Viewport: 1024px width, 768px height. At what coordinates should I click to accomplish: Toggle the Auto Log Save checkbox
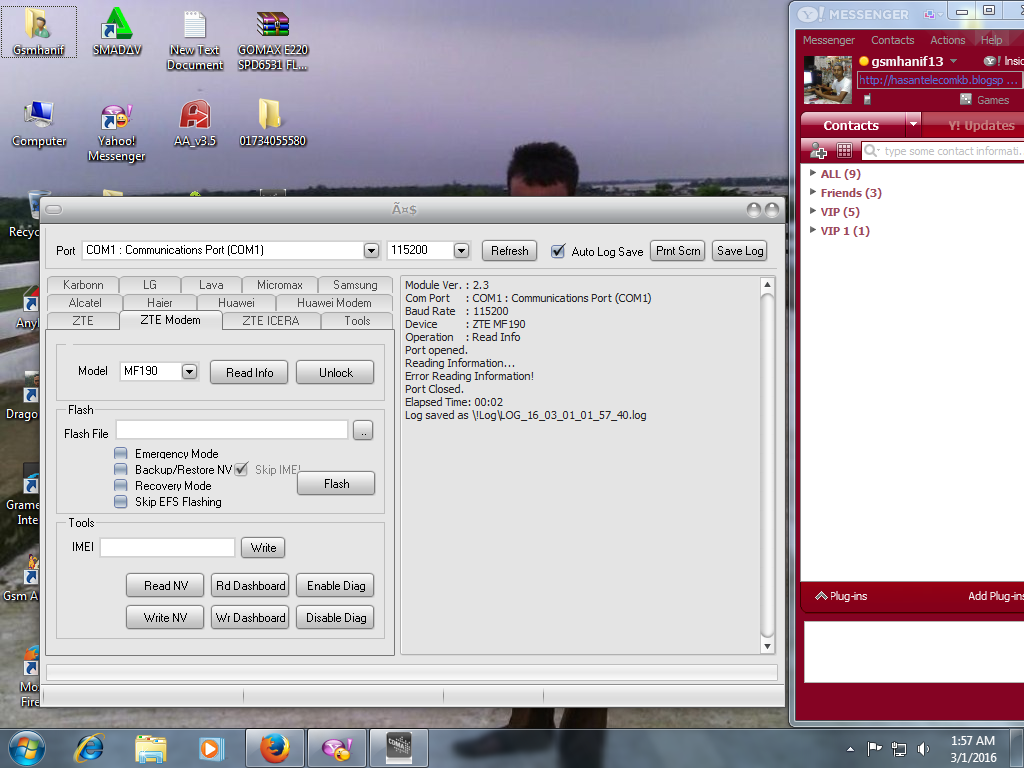click(558, 251)
